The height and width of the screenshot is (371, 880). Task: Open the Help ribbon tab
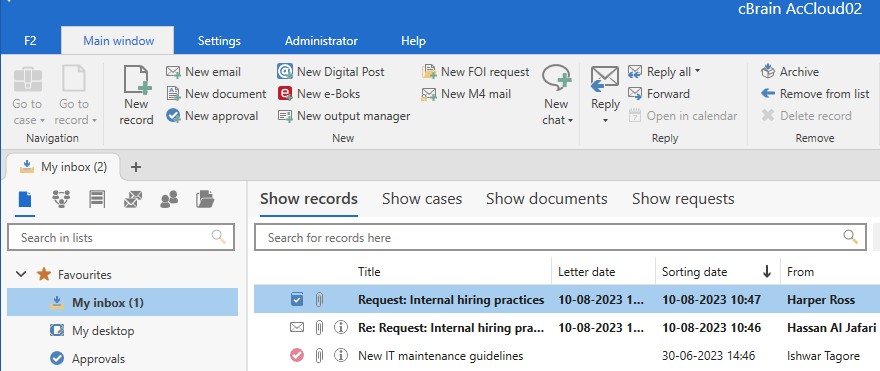tap(413, 41)
